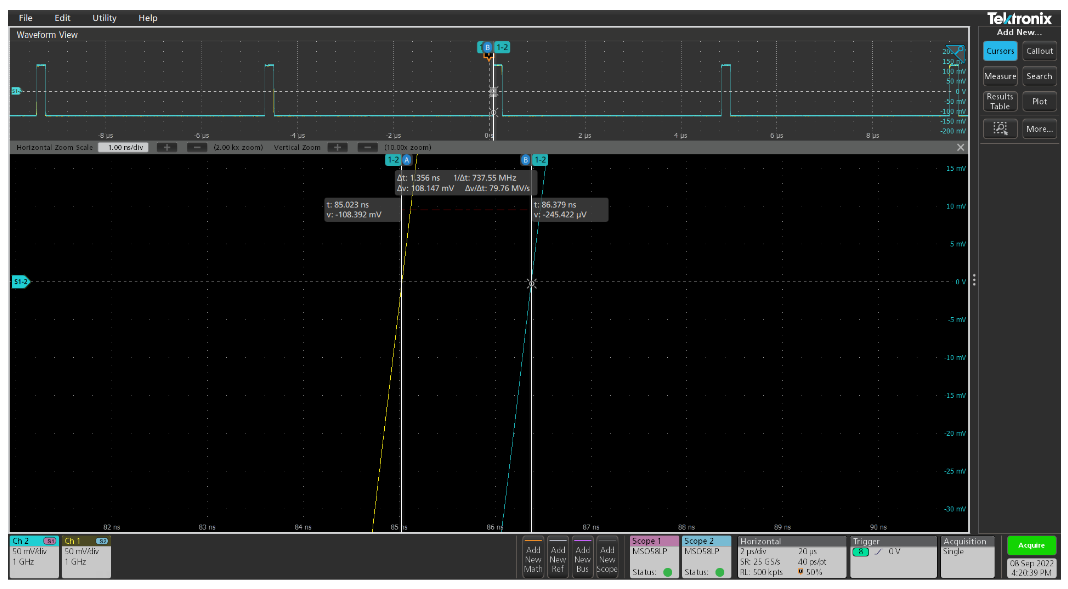1068x589 pixels.
Task: Open the Ch 2 channel badge
Action: click(33, 556)
